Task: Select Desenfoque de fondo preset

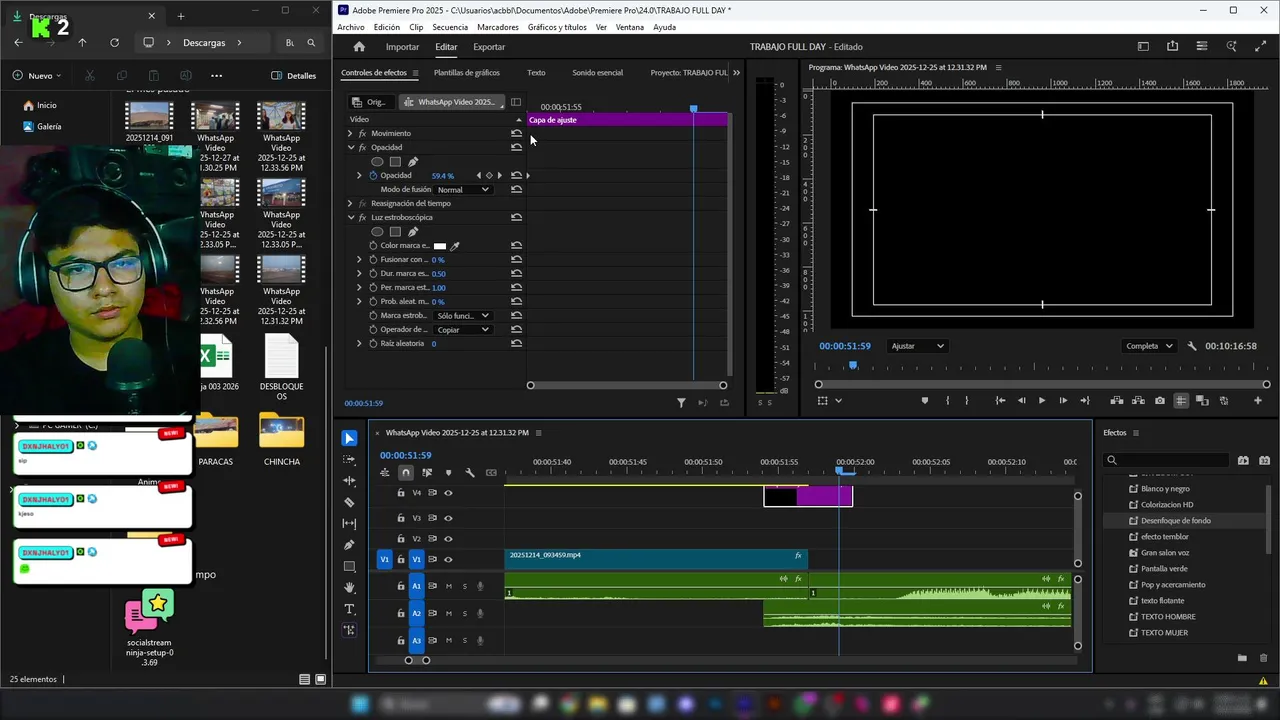Action: pos(1176,521)
